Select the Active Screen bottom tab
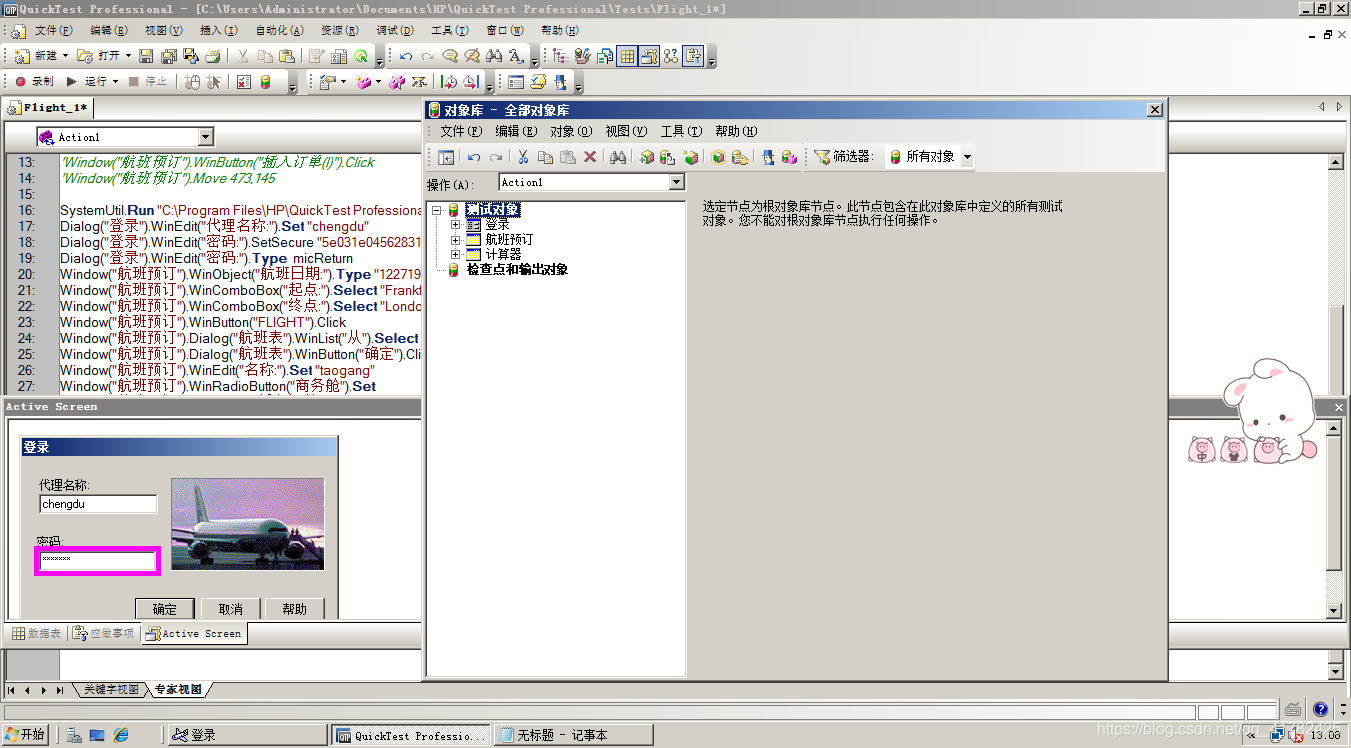 [x=192, y=634]
